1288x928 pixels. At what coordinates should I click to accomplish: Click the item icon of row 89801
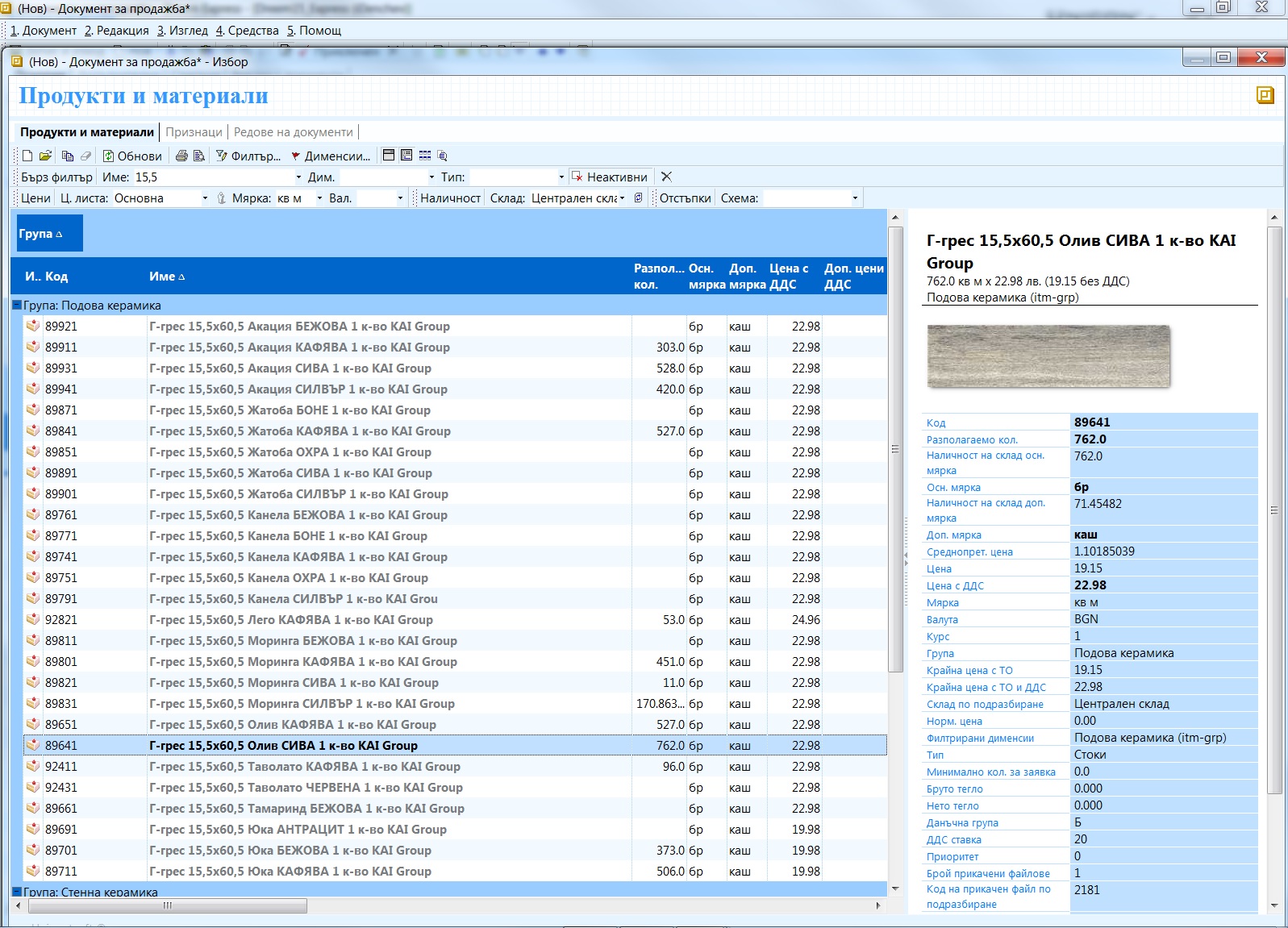[x=33, y=661]
